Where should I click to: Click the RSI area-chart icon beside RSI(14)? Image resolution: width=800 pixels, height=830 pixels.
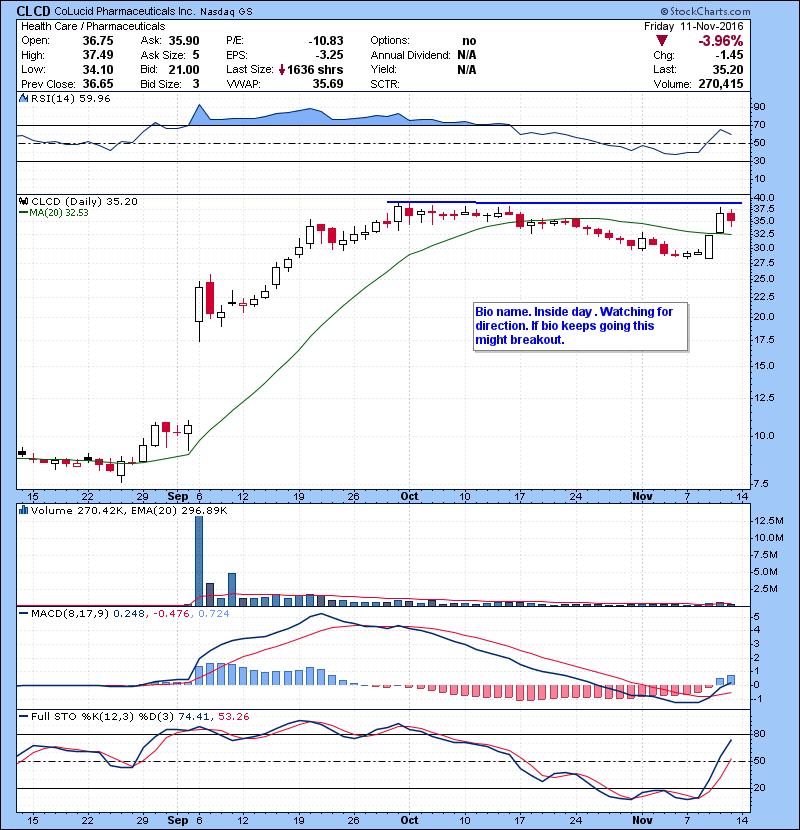point(23,98)
